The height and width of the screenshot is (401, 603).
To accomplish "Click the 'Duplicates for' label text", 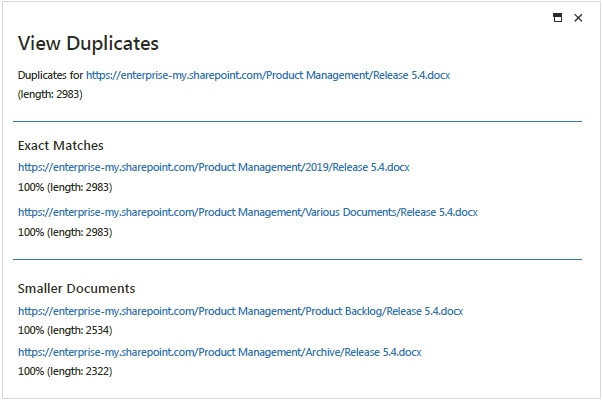I will coord(50,75).
